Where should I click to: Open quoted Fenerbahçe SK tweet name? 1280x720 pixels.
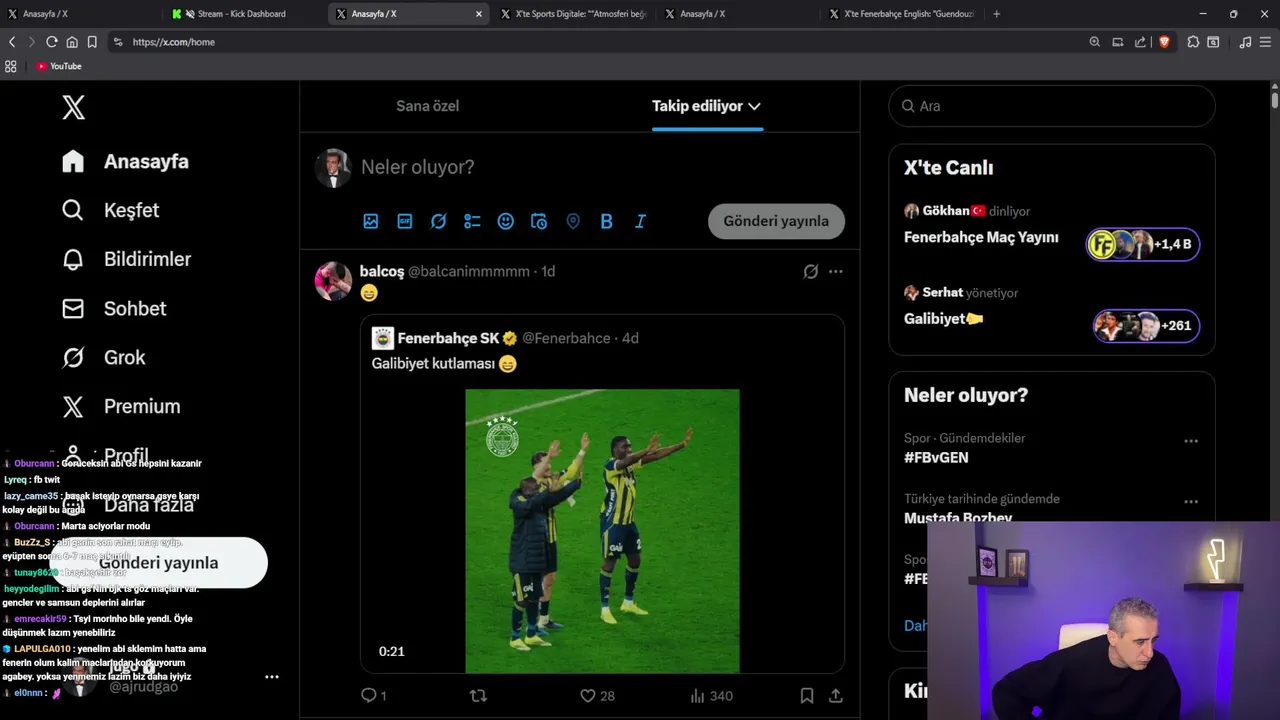tap(448, 338)
